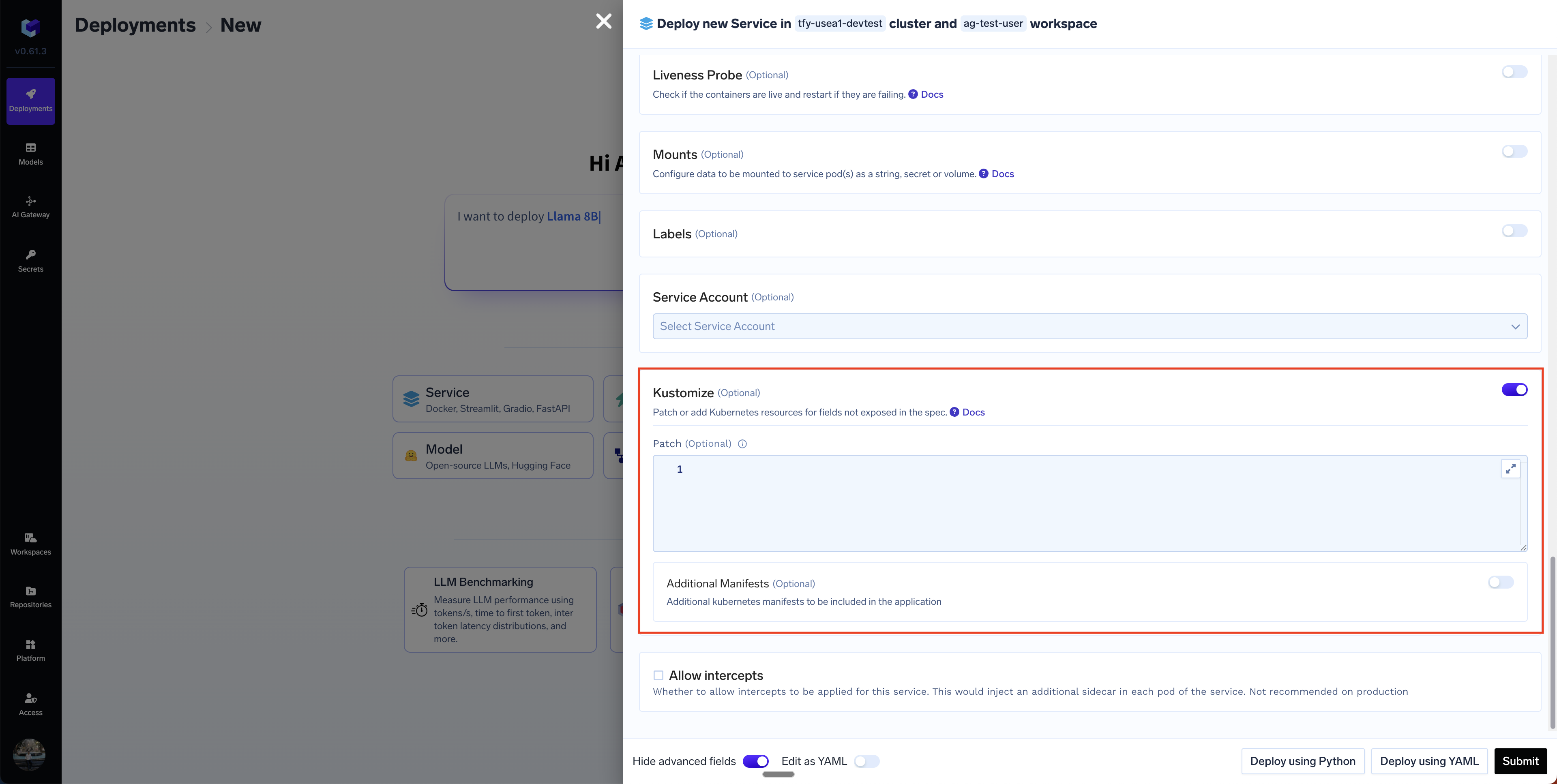Image resolution: width=1557 pixels, height=784 pixels.
Task: Enable the Labels toggle
Action: pyautogui.click(x=1514, y=231)
